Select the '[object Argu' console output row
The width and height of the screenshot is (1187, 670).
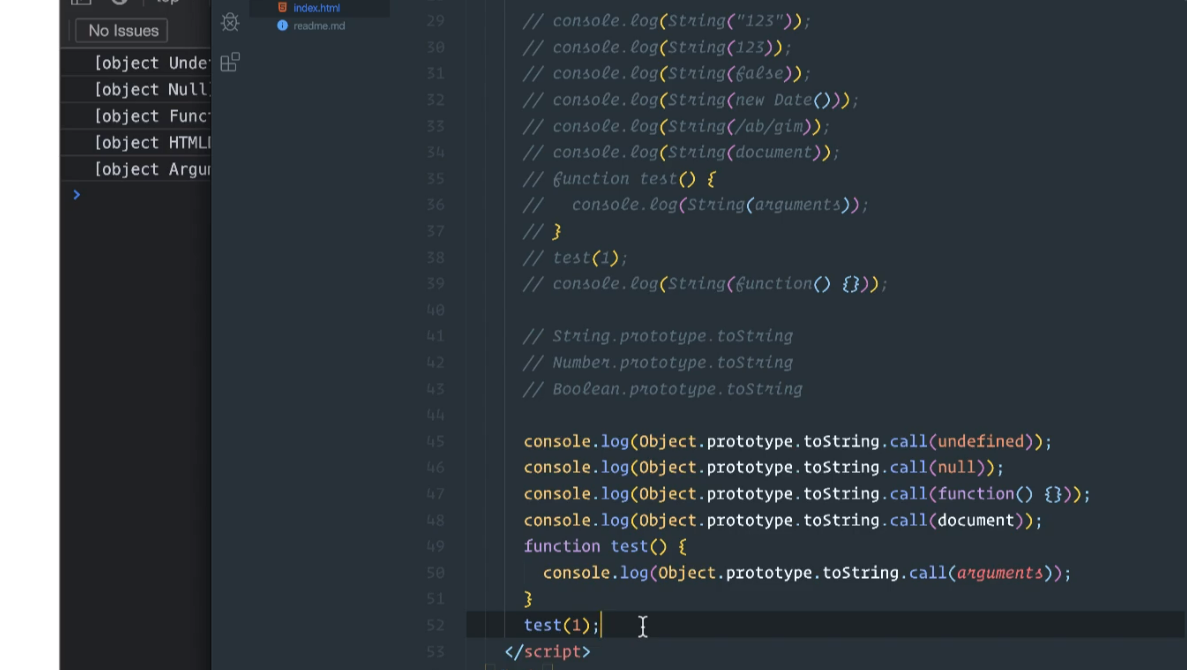tap(136, 169)
